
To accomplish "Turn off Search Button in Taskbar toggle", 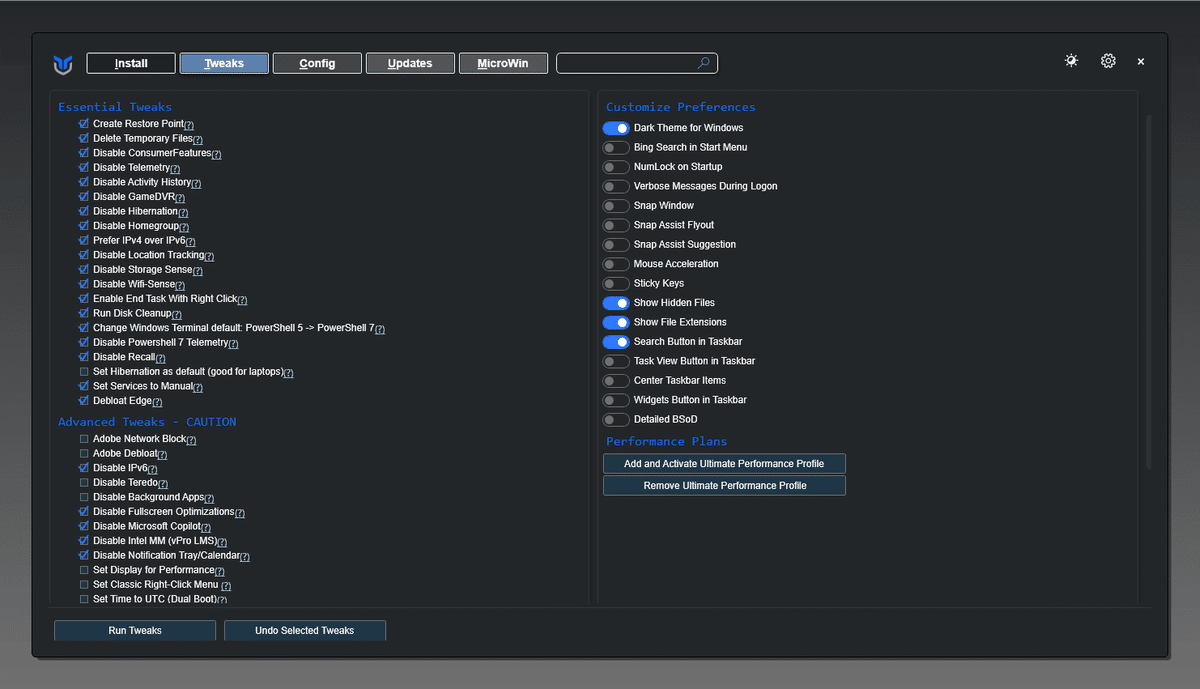I will [x=616, y=342].
